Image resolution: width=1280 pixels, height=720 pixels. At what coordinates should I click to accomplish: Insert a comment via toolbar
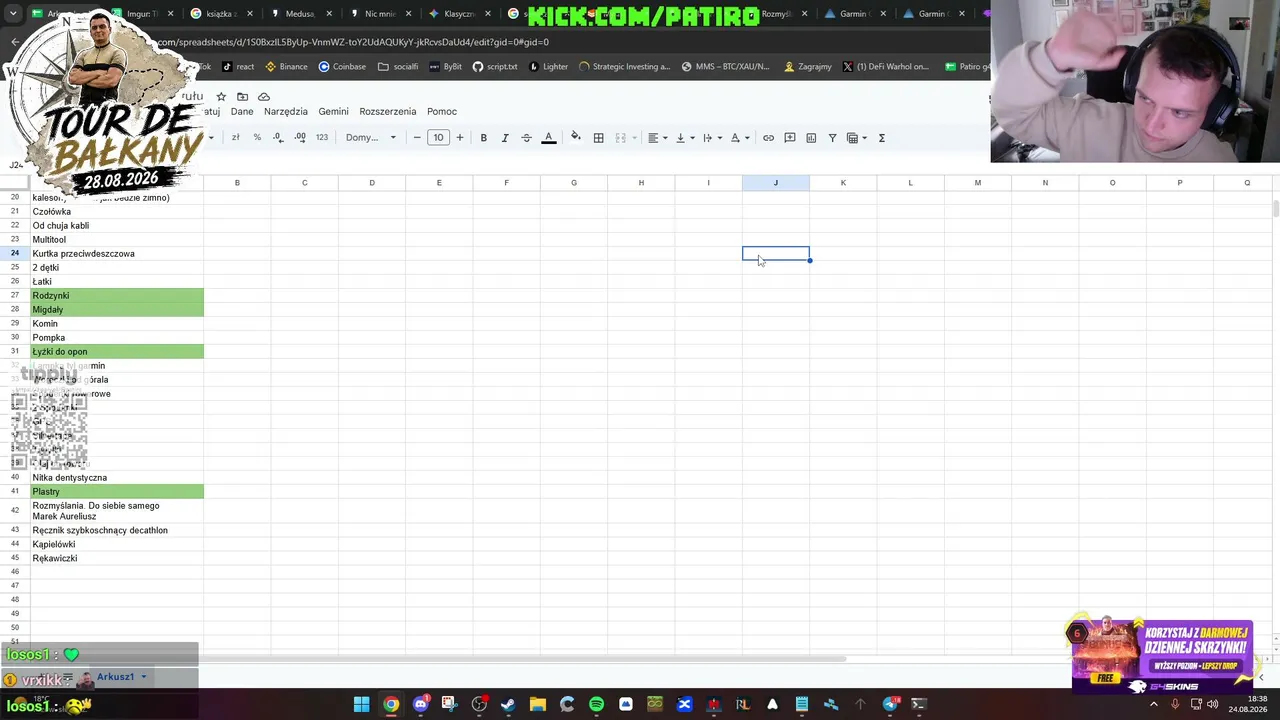(790, 138)
